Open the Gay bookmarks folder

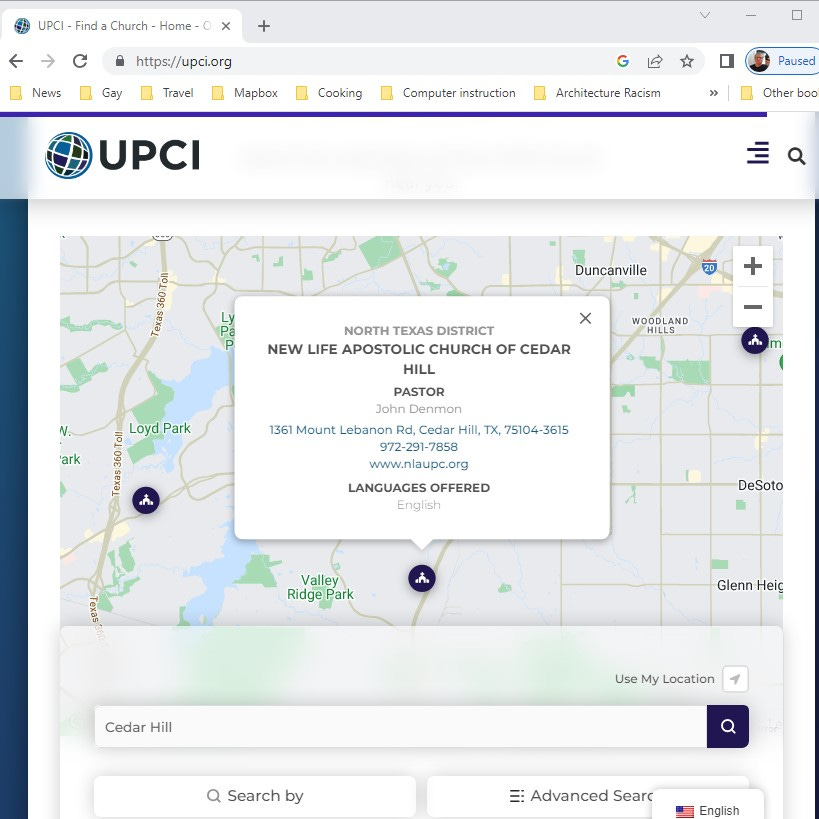click(x=101, y=93)
